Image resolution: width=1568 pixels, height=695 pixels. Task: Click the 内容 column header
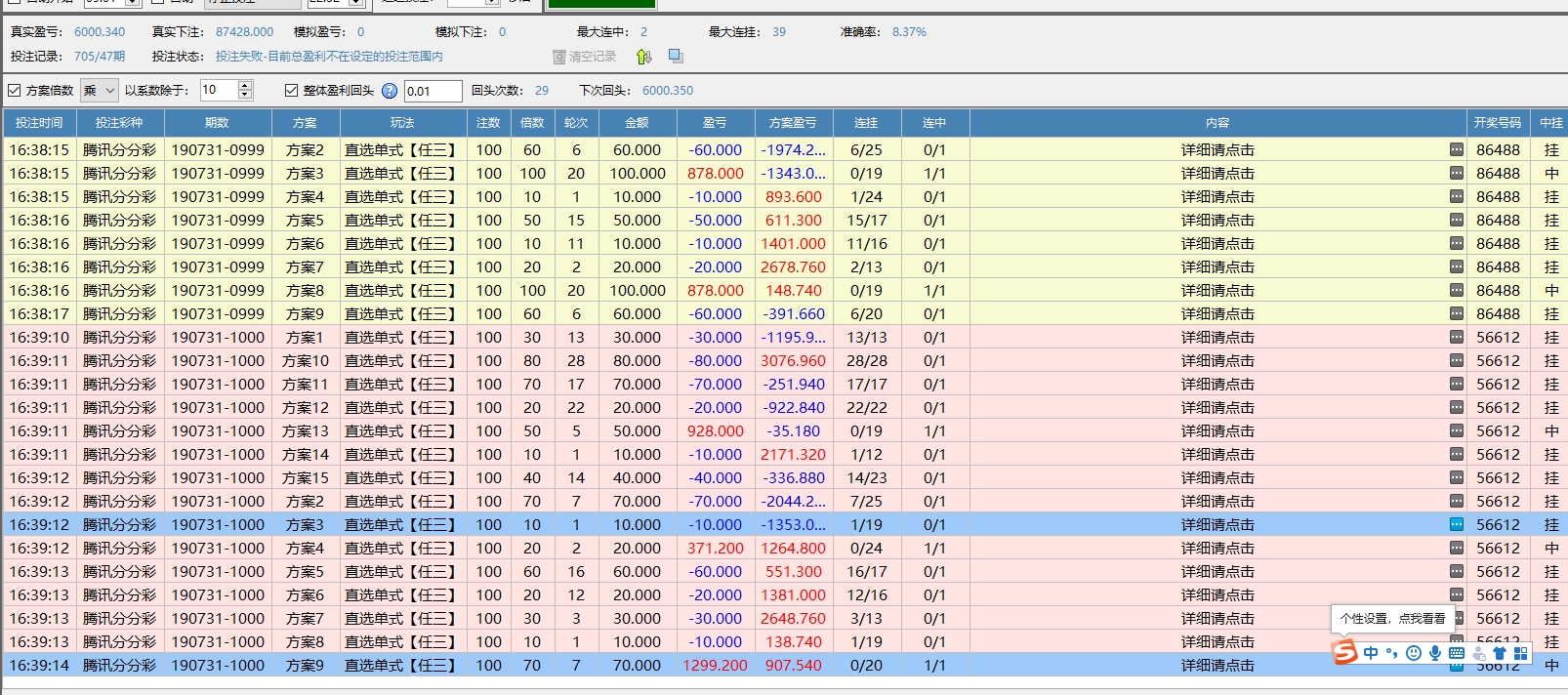click(x=1217, y=123)
